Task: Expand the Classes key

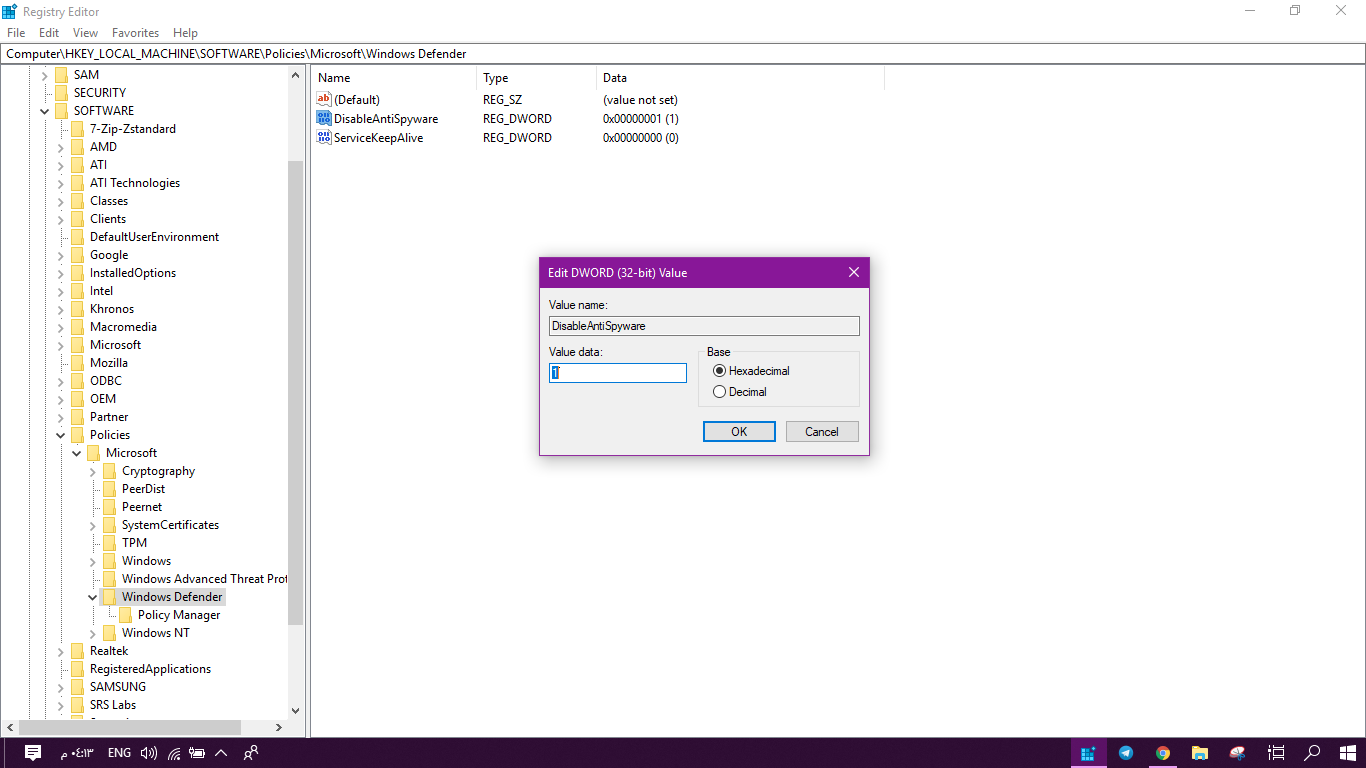Action: coord(60,201)
